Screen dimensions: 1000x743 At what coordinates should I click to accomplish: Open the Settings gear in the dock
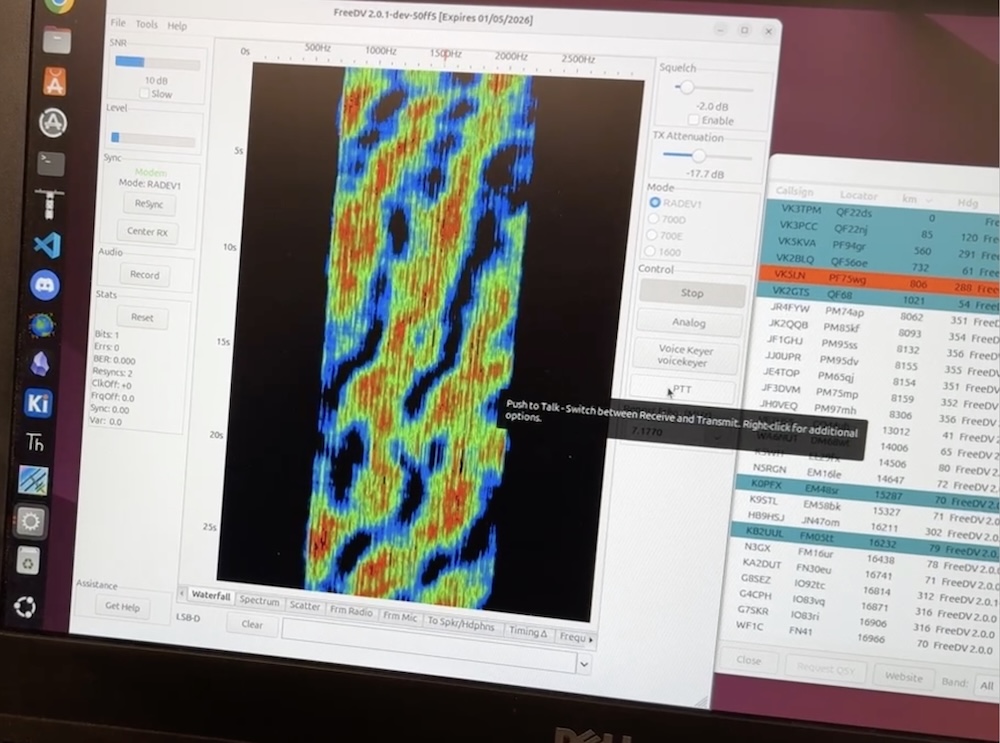tap(30, 522)
